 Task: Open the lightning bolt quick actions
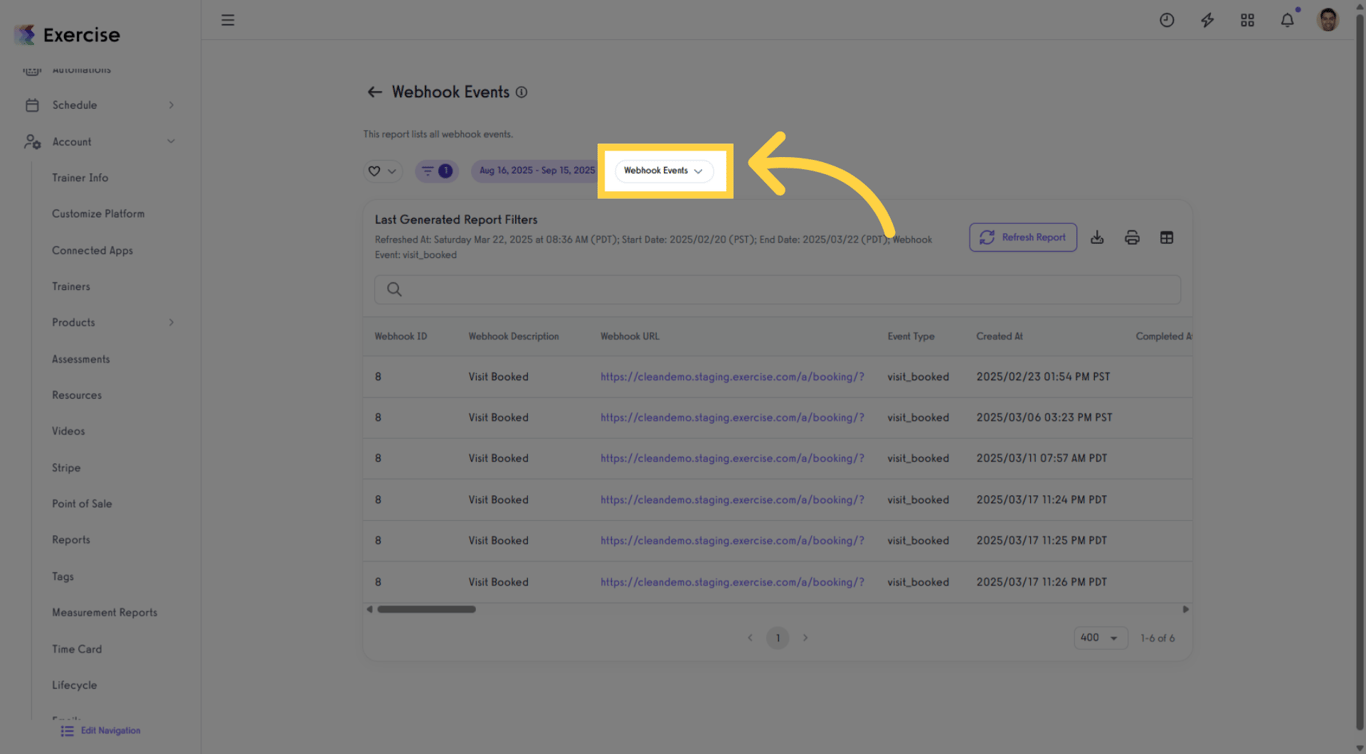point(1207,20)
